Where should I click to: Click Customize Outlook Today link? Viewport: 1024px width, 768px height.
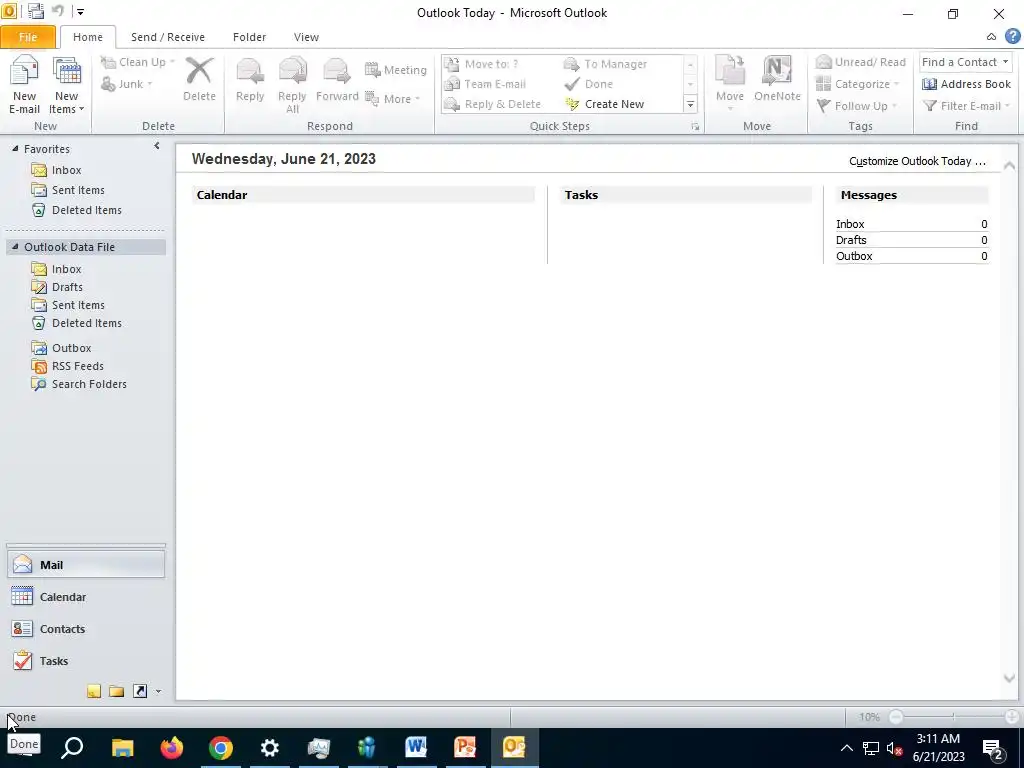point(917,161)
